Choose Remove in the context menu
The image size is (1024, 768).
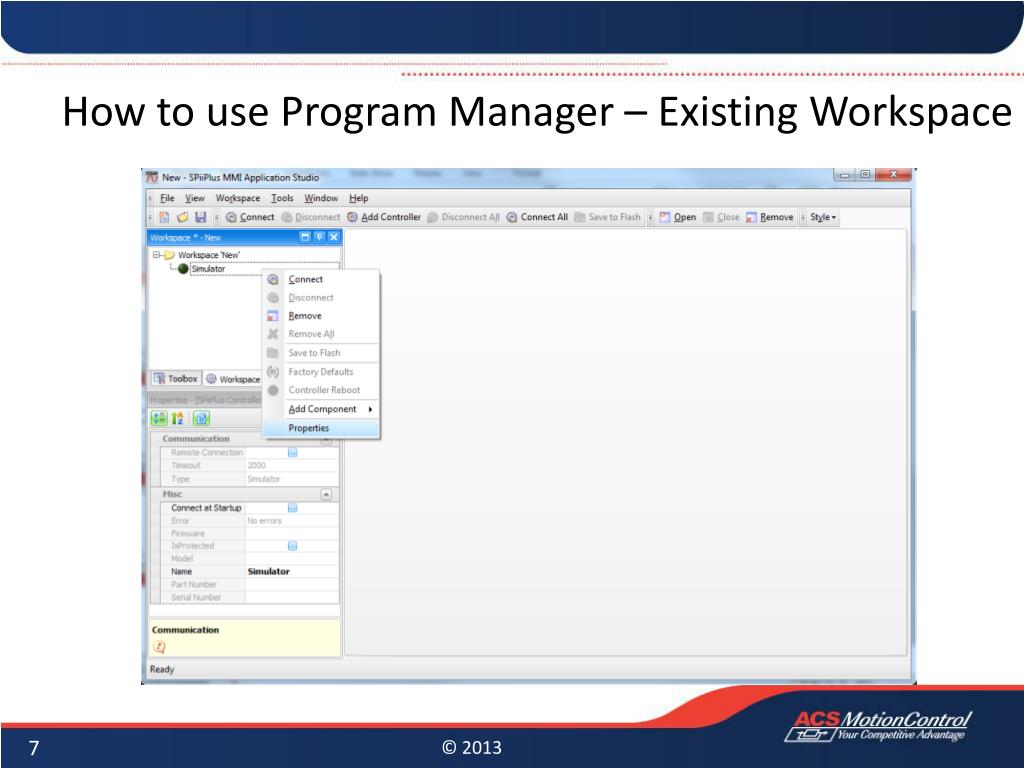(x=320, y=315)
